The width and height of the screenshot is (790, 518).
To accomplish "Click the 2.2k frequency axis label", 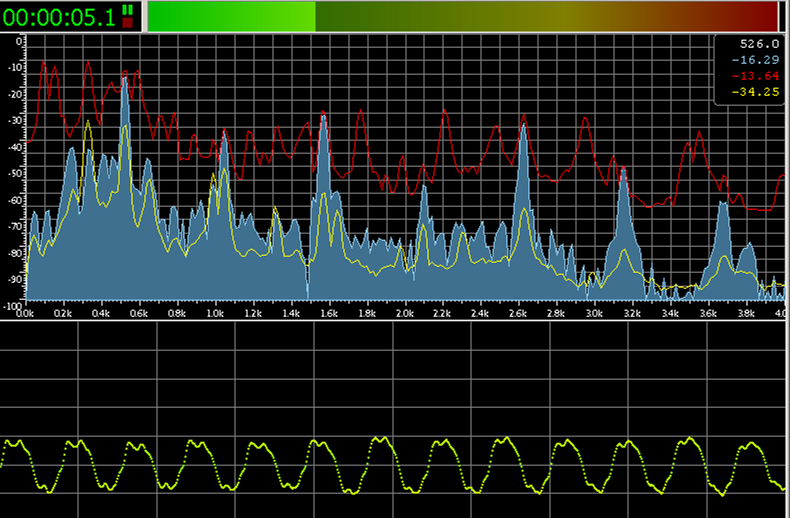I will [x=442, y=313].
